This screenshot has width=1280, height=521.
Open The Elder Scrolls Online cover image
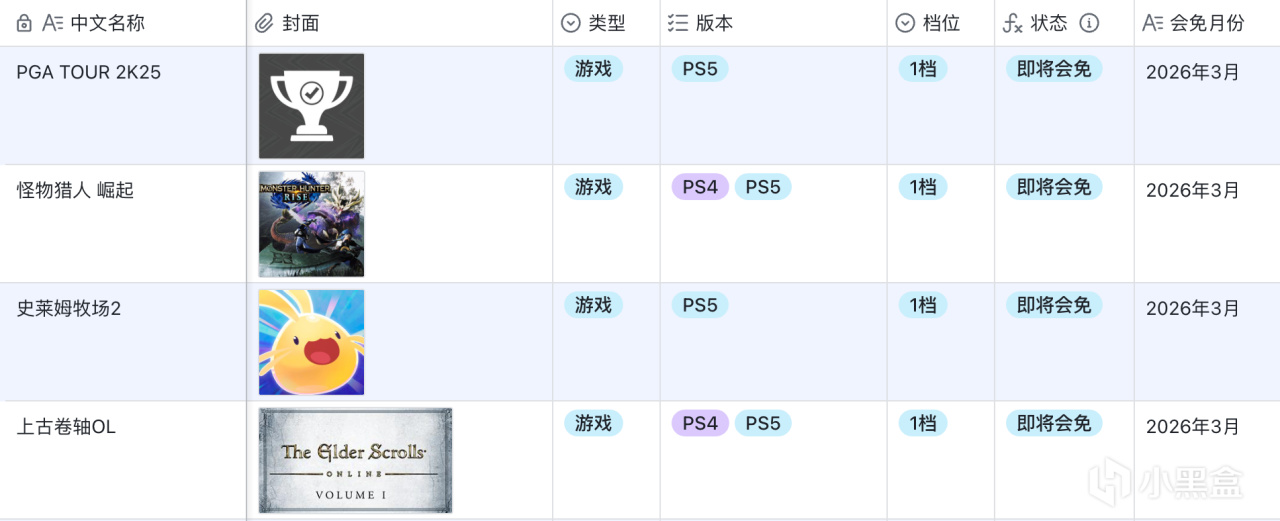click(355, 460)
